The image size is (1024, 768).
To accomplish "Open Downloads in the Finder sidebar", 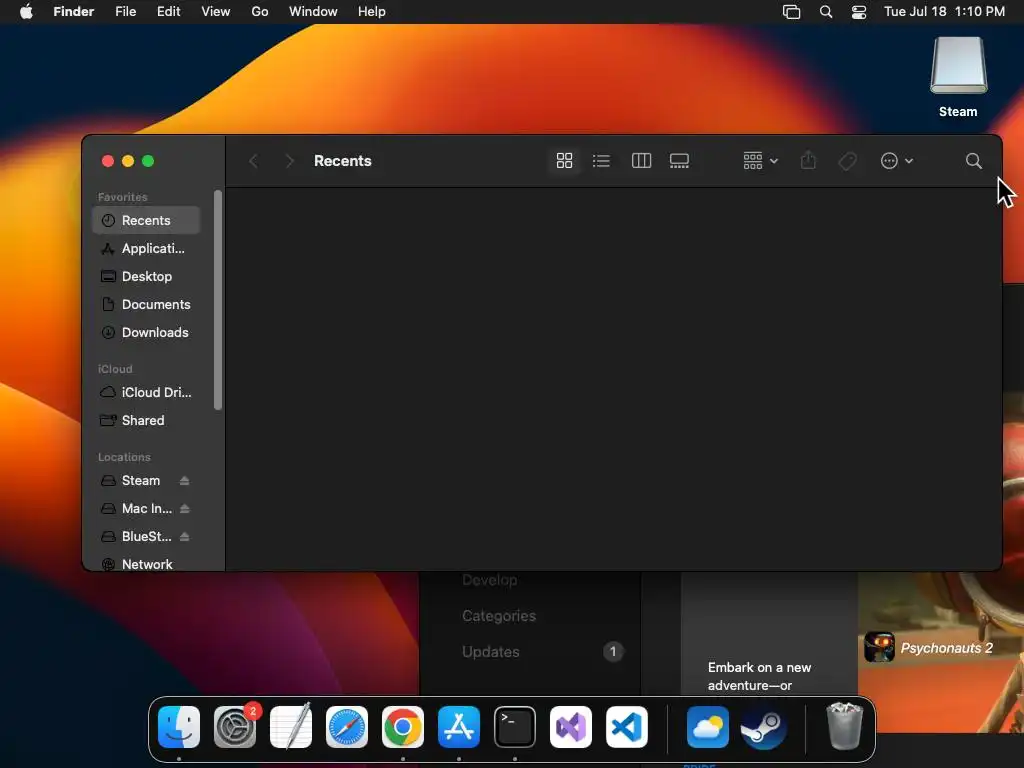I will click(146, 332).
